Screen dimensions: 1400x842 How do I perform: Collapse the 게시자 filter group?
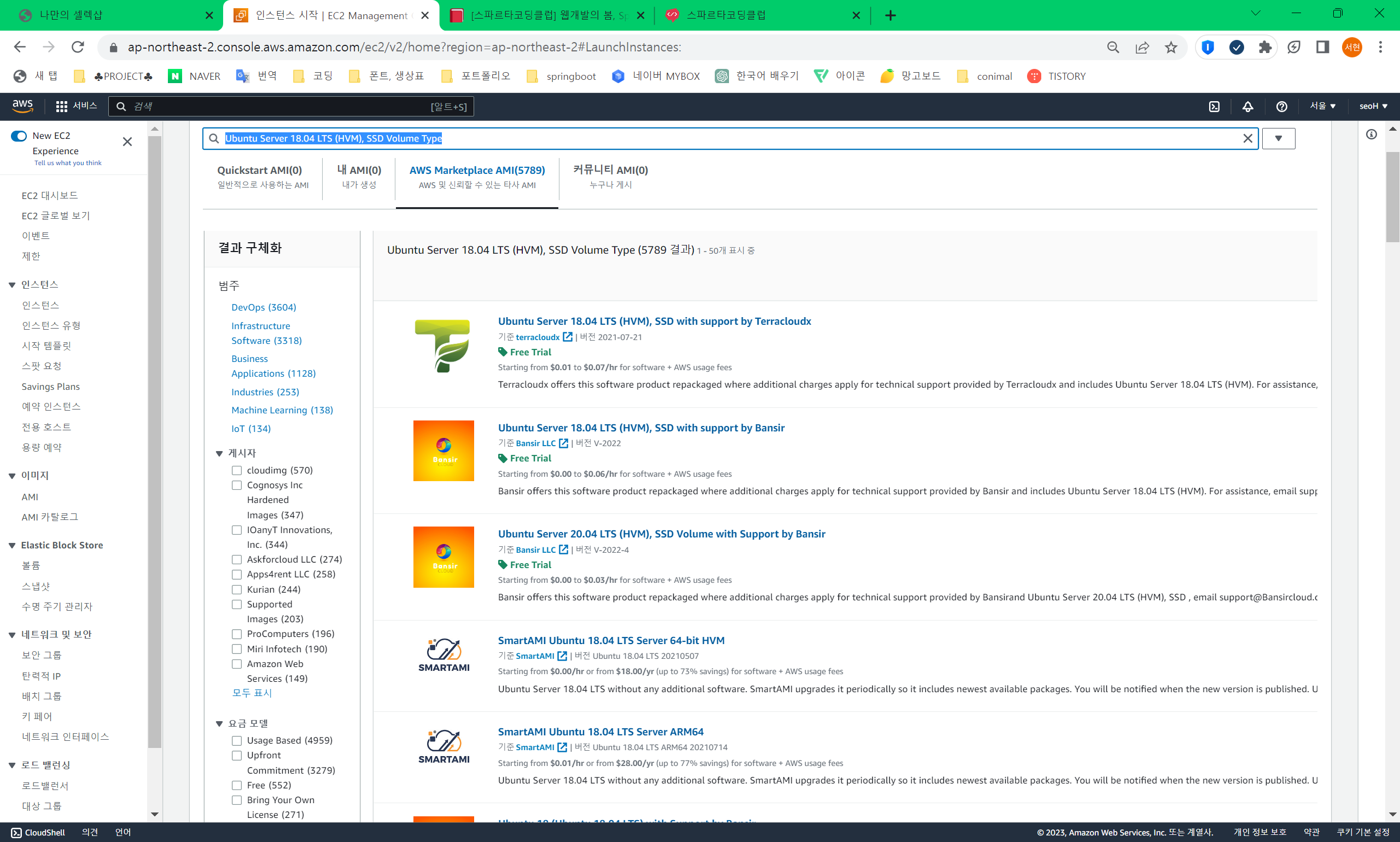(219, 453)
